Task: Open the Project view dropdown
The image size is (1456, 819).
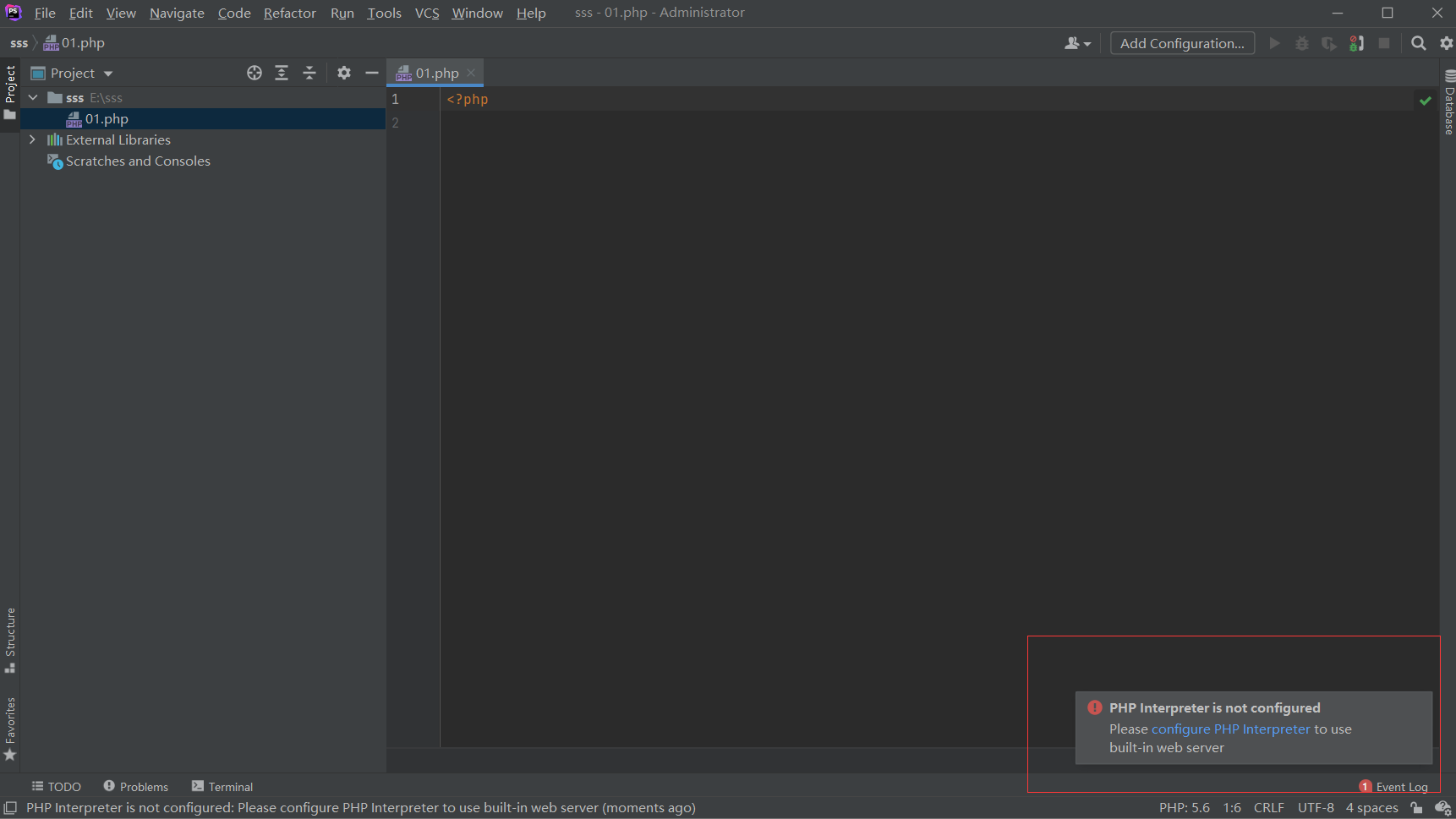Action: click(76, 73)
